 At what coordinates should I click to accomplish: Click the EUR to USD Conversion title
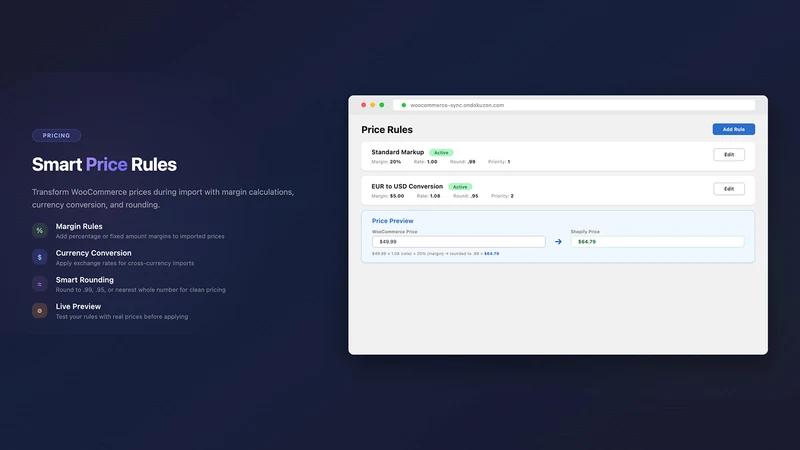pos(407,186)
